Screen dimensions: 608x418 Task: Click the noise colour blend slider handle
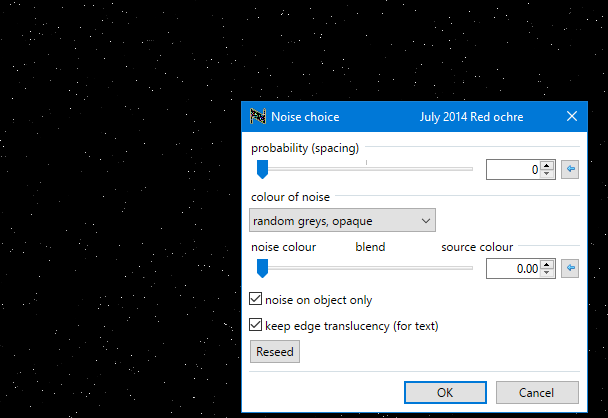tap(263, 268)
